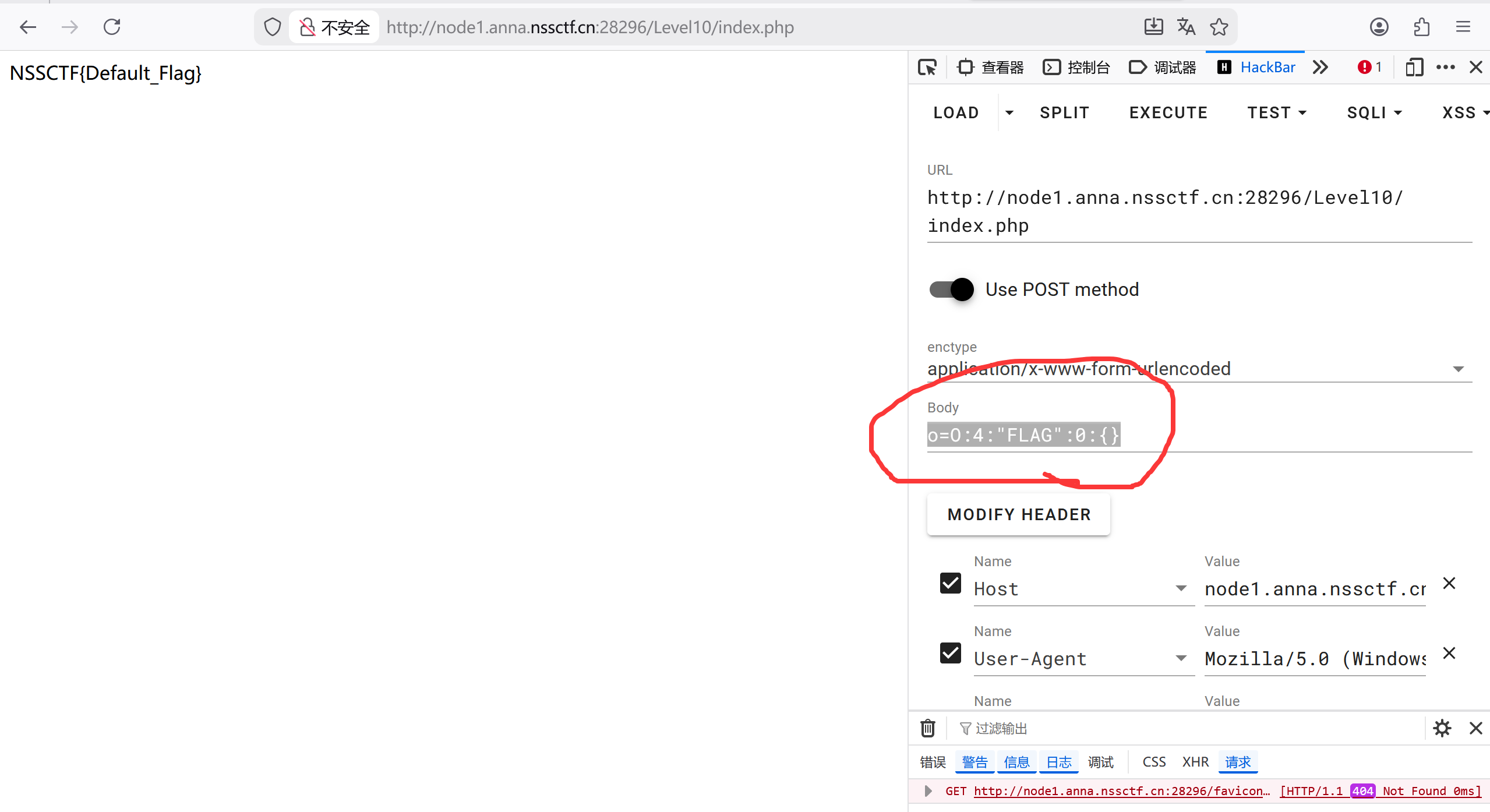This screenshot has width=1490, height=812.
Task: Expand the enctype dropdown
Action: click(x=1459, y=369)
